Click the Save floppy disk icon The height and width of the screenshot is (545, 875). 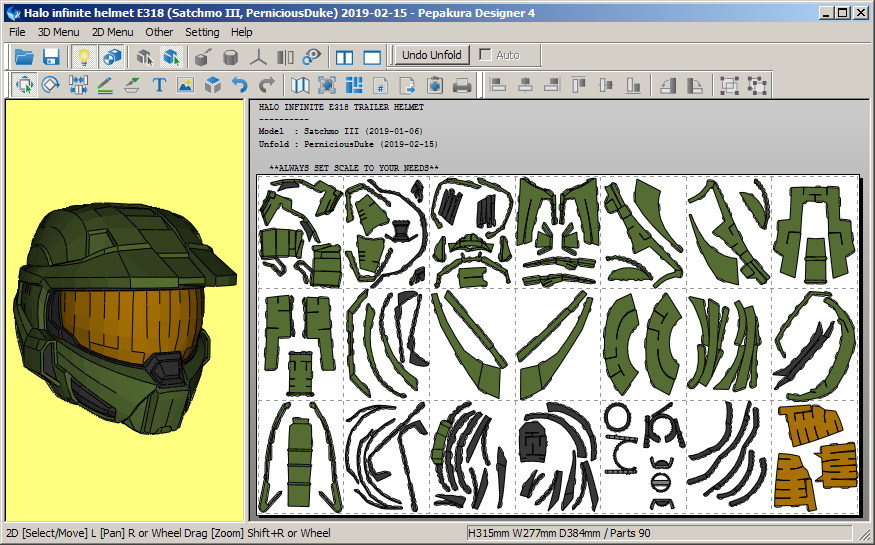(51, 57)
